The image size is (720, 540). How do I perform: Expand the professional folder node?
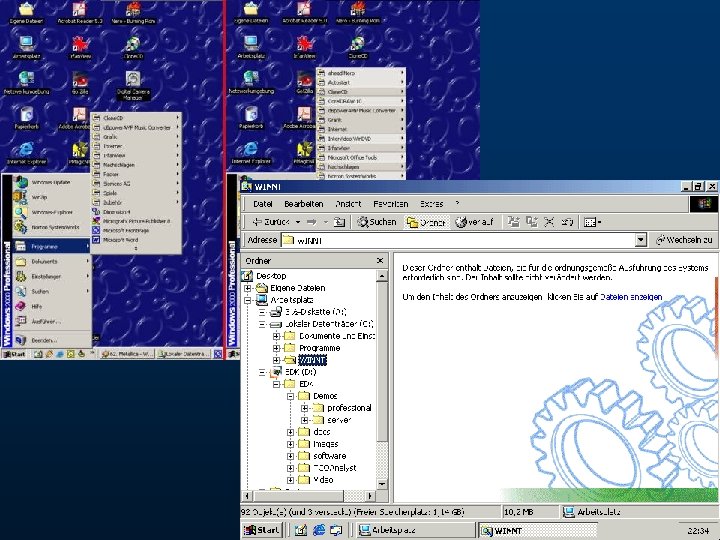point(304,408)
